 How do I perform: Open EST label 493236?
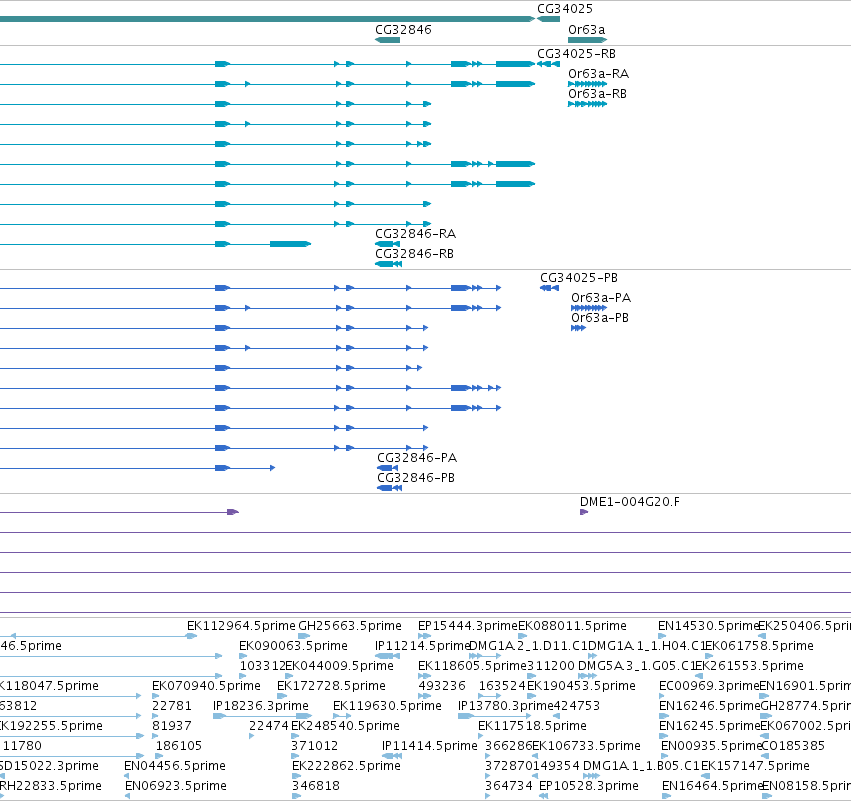tap(442, 686)
